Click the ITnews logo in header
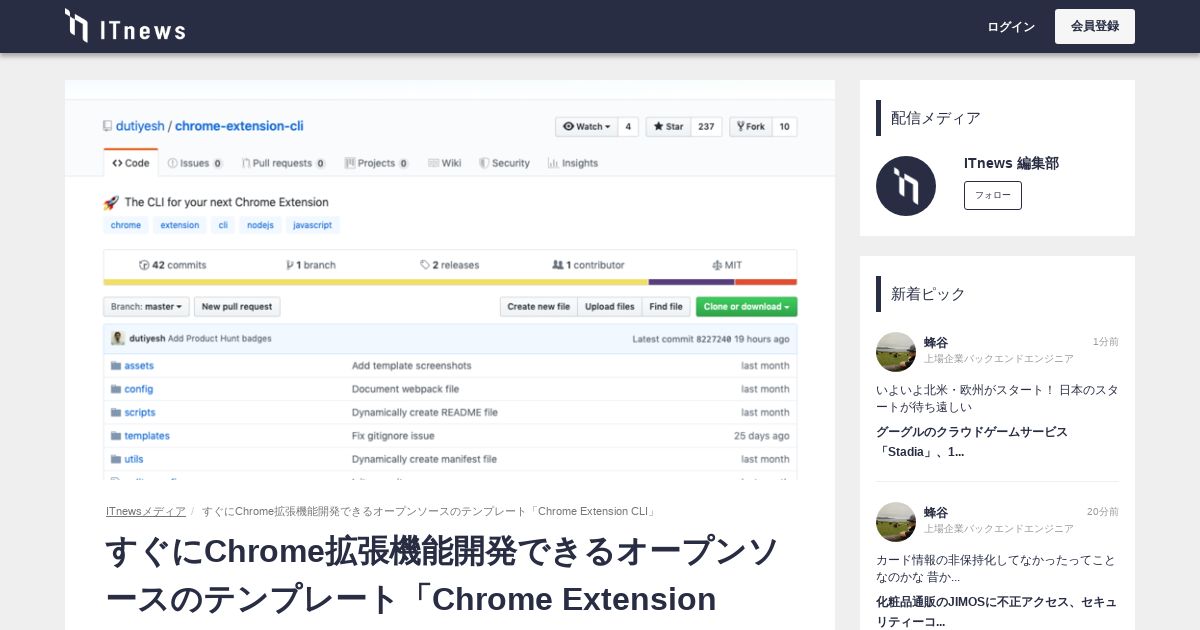This screenshot has width=1200, height=630. tap(125, 26)
